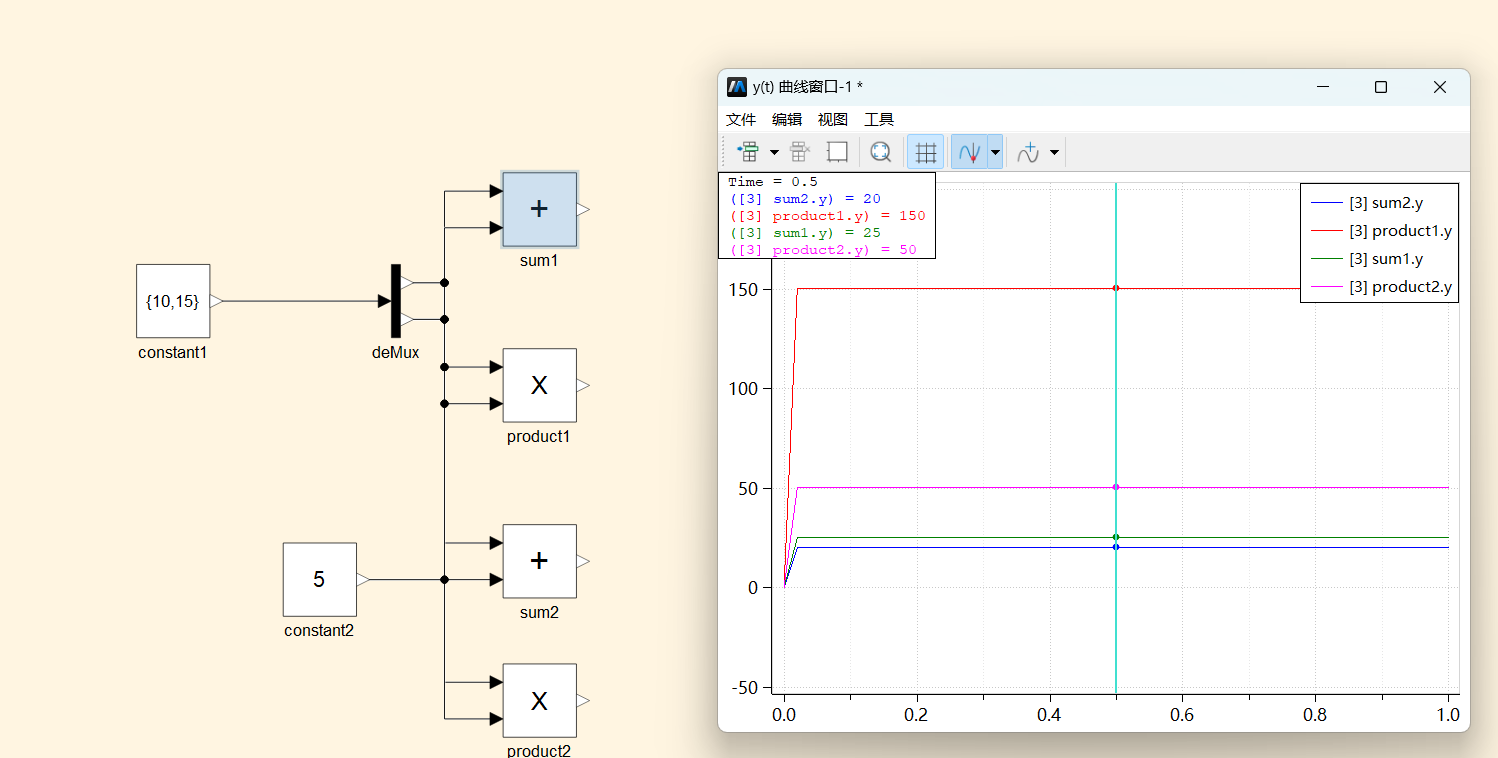This screenshot has width=1498, height=758.
Task: Click the sum2 output port triangle
Action: click(584, 561)
